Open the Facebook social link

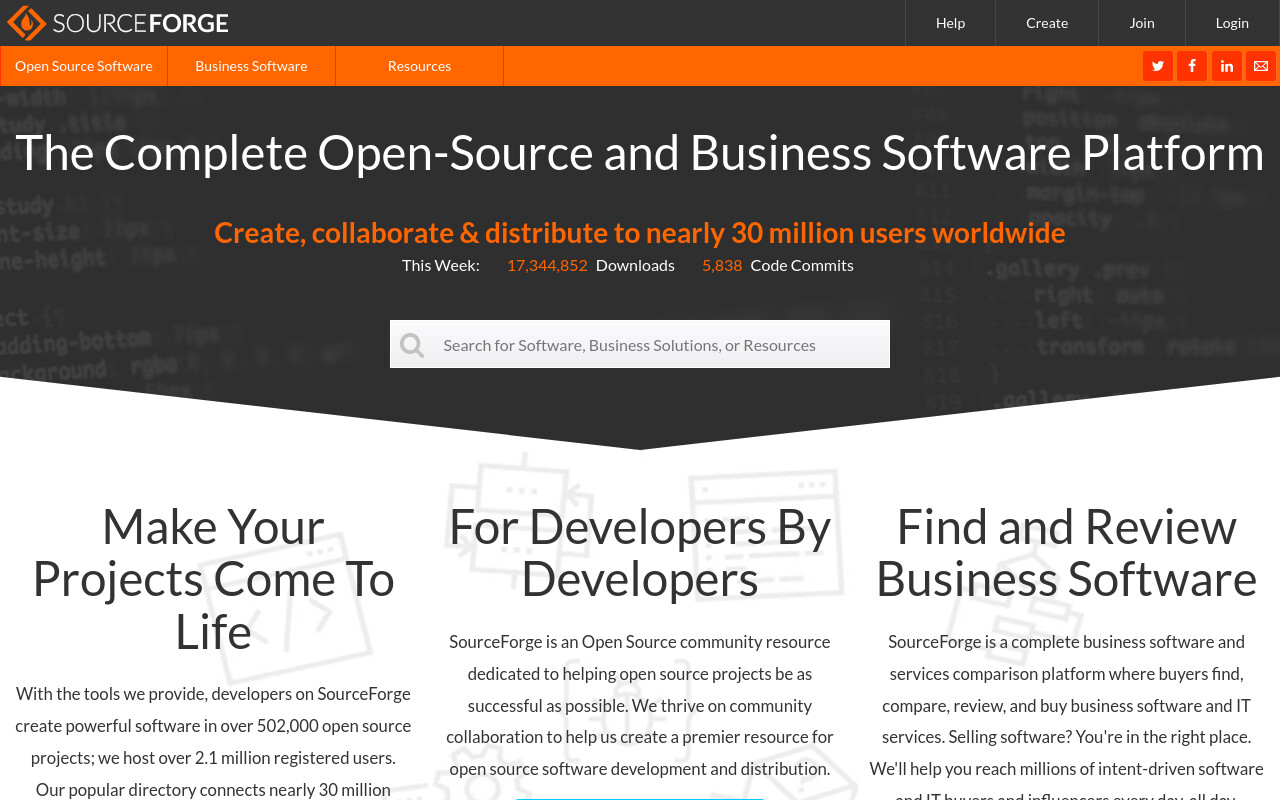click(1192, 66)
